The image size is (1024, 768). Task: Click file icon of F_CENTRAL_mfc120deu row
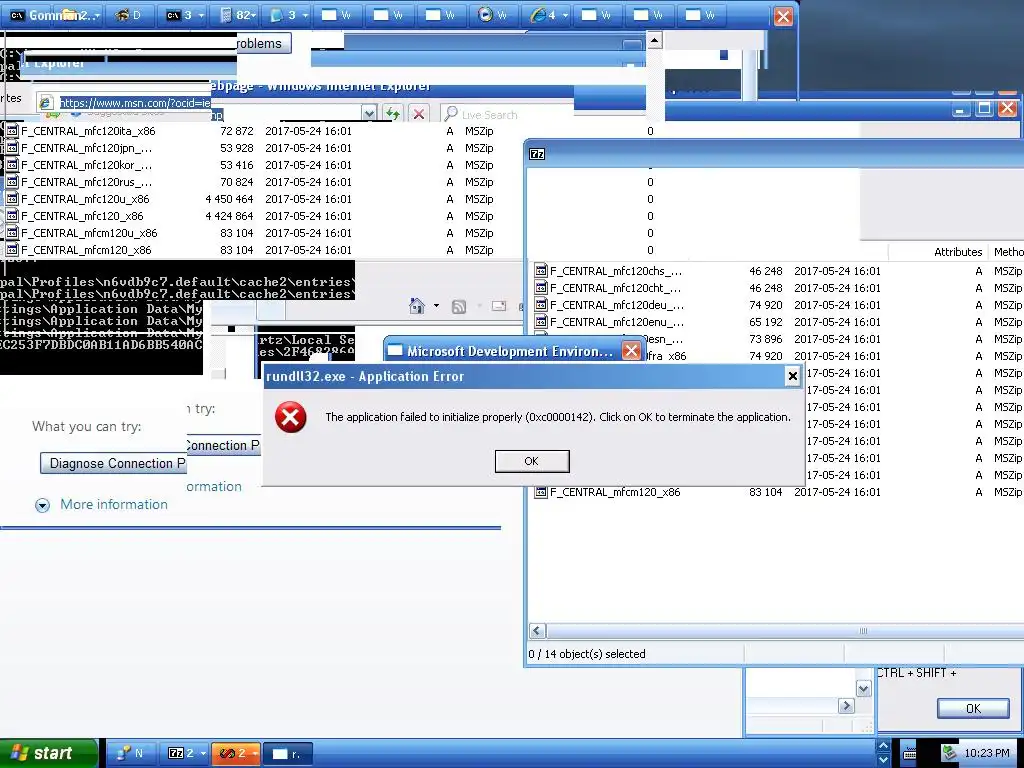pyautogui.click(x=541, y=304)
